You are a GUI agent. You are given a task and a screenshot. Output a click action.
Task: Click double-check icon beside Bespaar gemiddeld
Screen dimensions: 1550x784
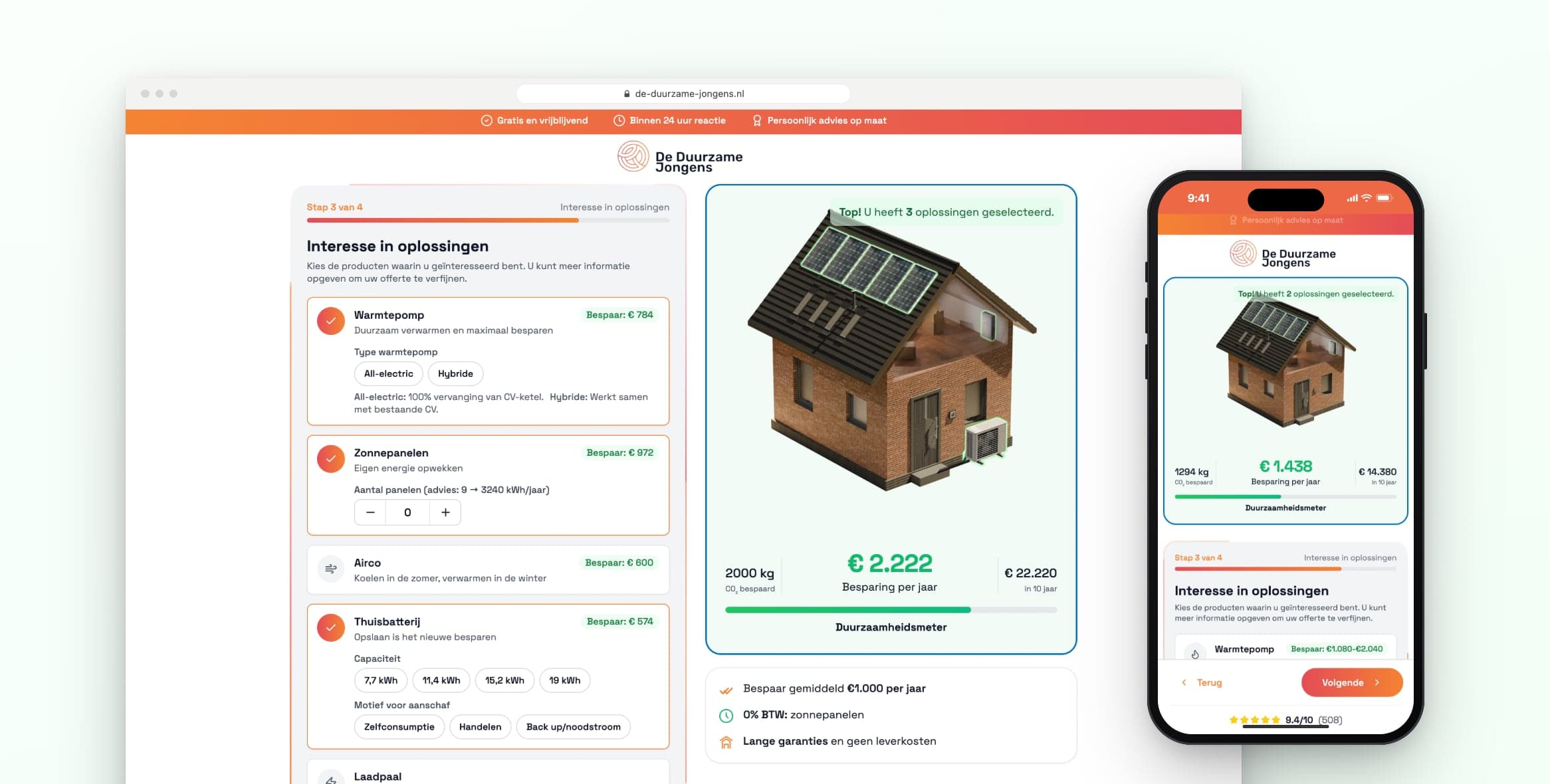pos(726,690)
